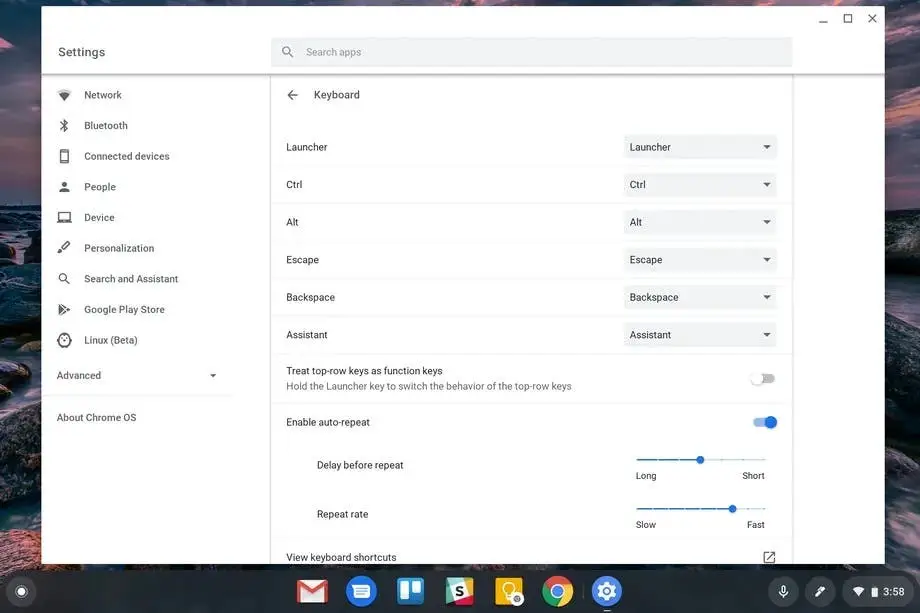Open the launcher circle button

(22, 591)
